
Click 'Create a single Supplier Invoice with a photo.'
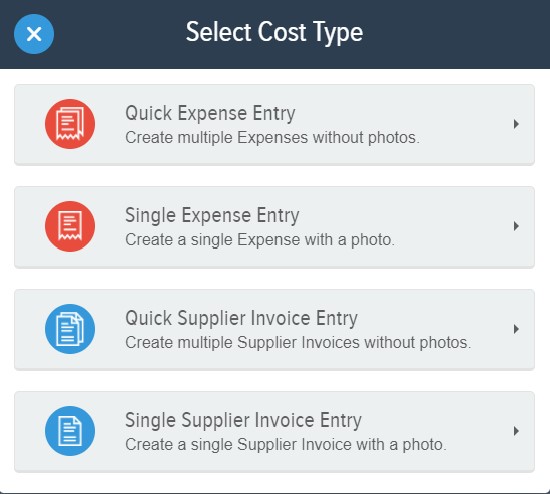click(x=286, y=445)
